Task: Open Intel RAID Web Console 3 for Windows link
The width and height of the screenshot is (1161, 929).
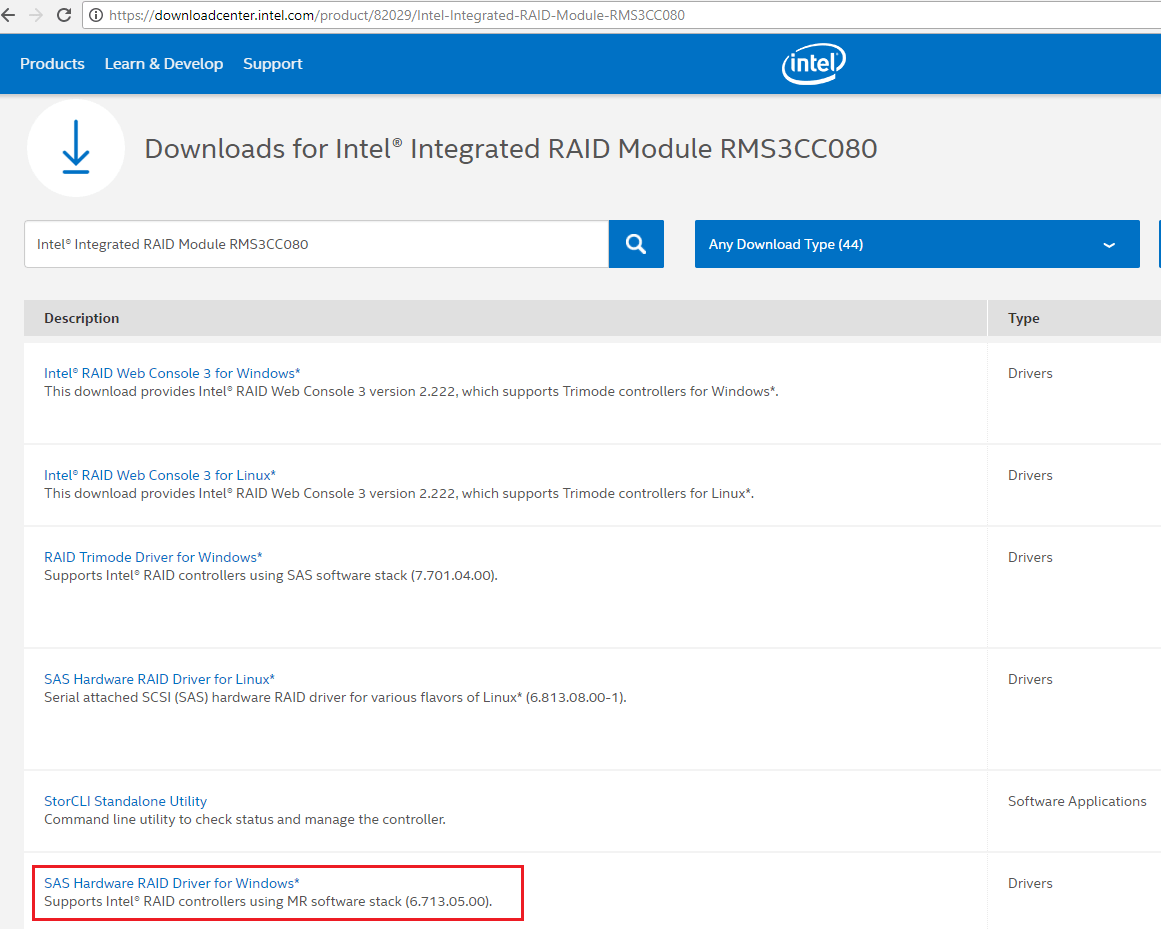Action: [x=171, y=372]
